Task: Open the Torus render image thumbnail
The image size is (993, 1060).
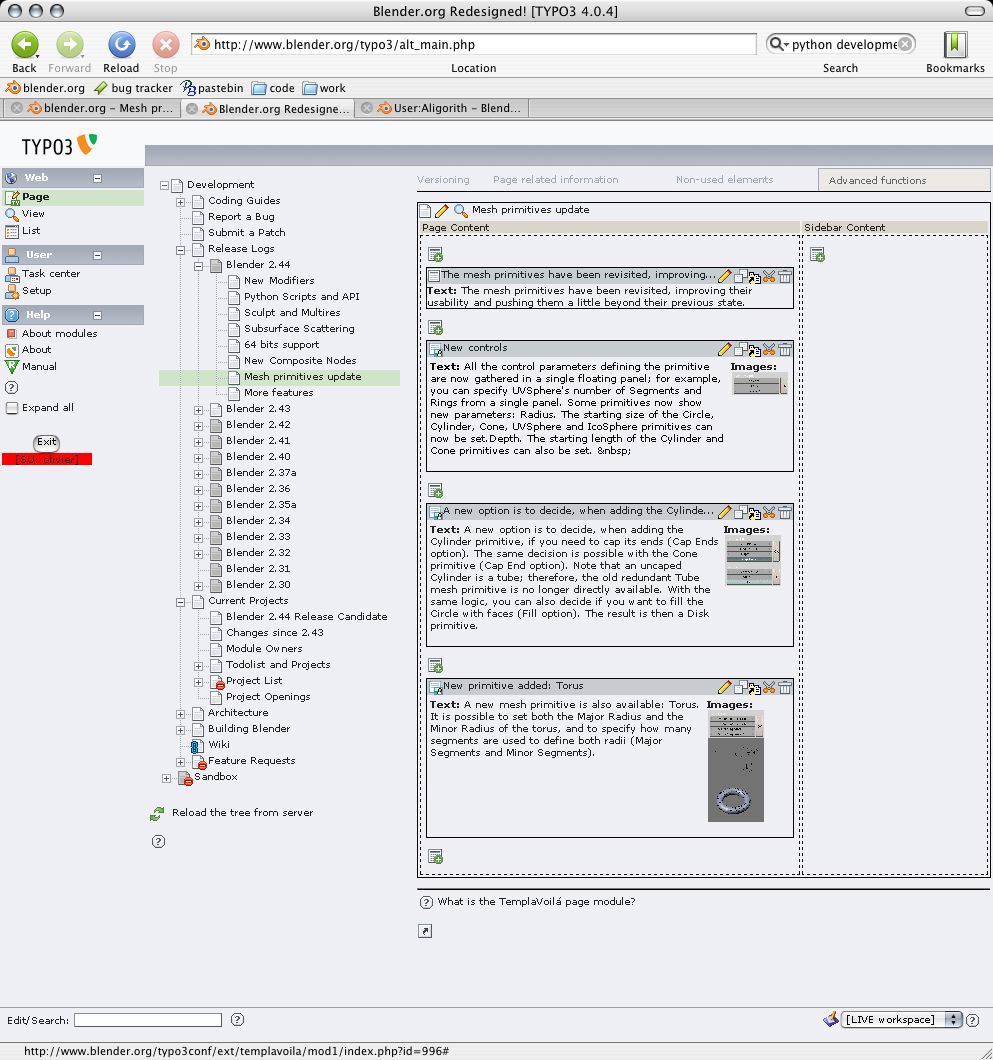Action: pos(735,781)
